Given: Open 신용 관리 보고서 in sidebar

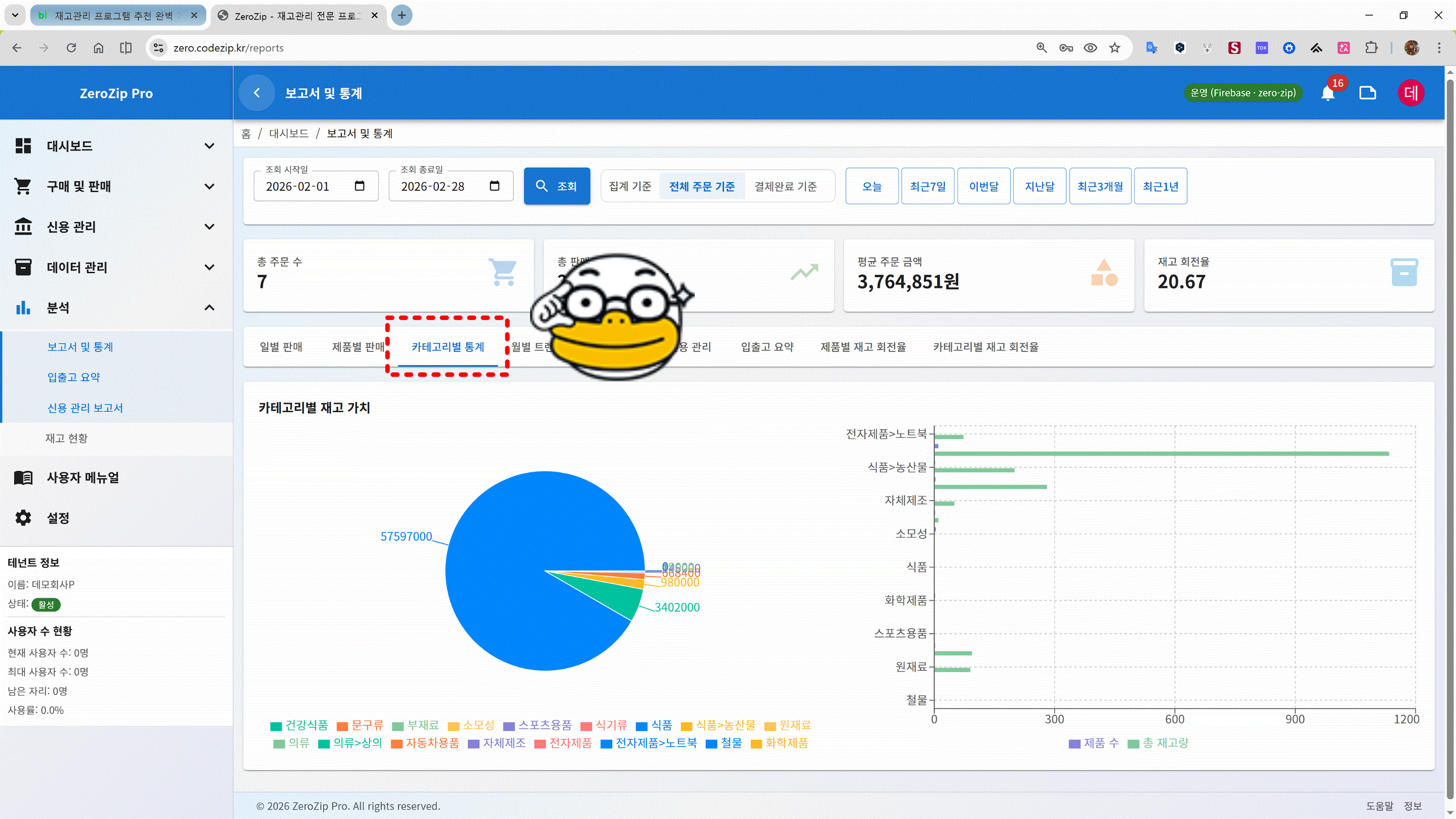Looking at the screenshot, I should (85, 407).
